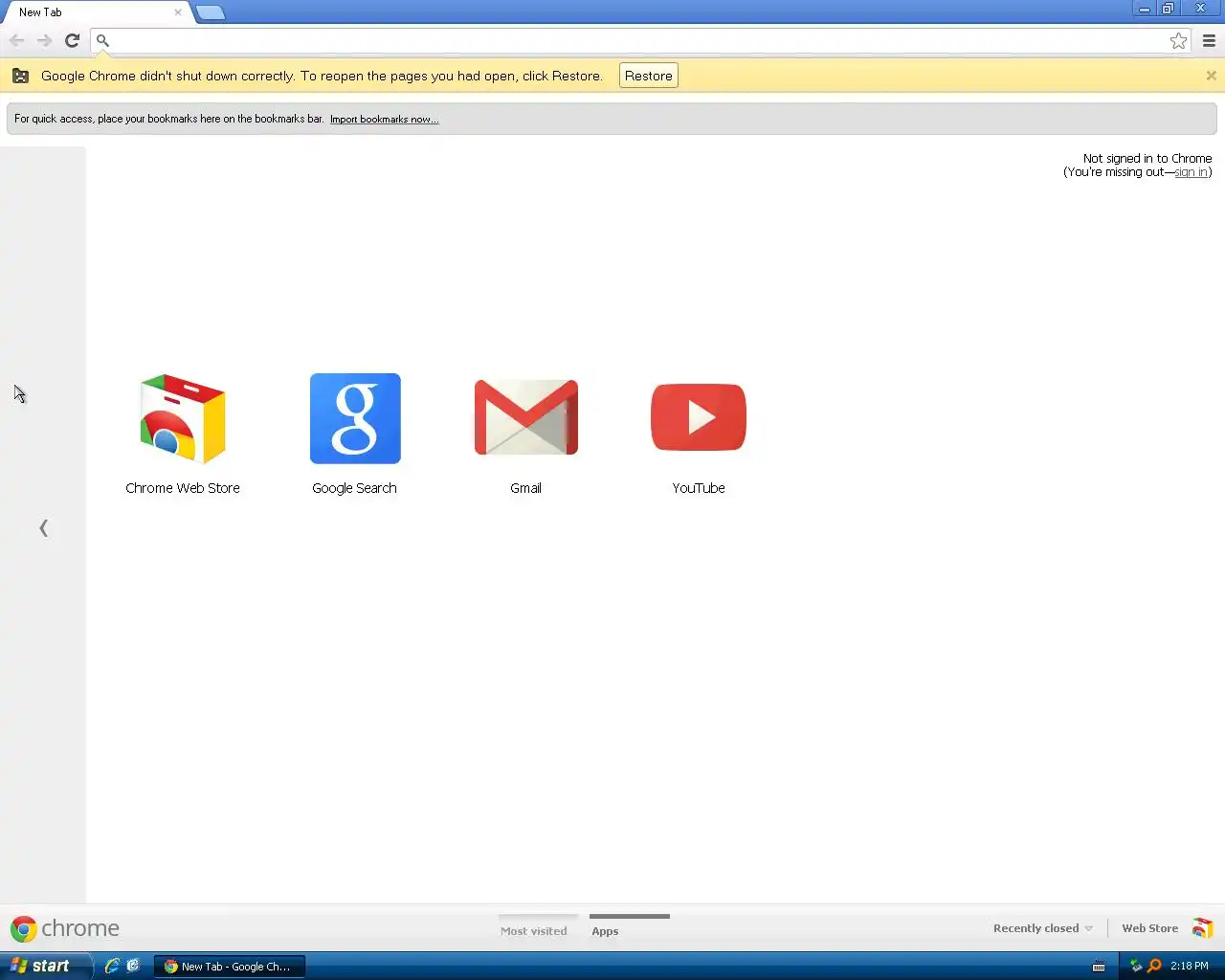The image size is (1225, 980).
Task: Click the sign in link
Action: click(1191, 172)
